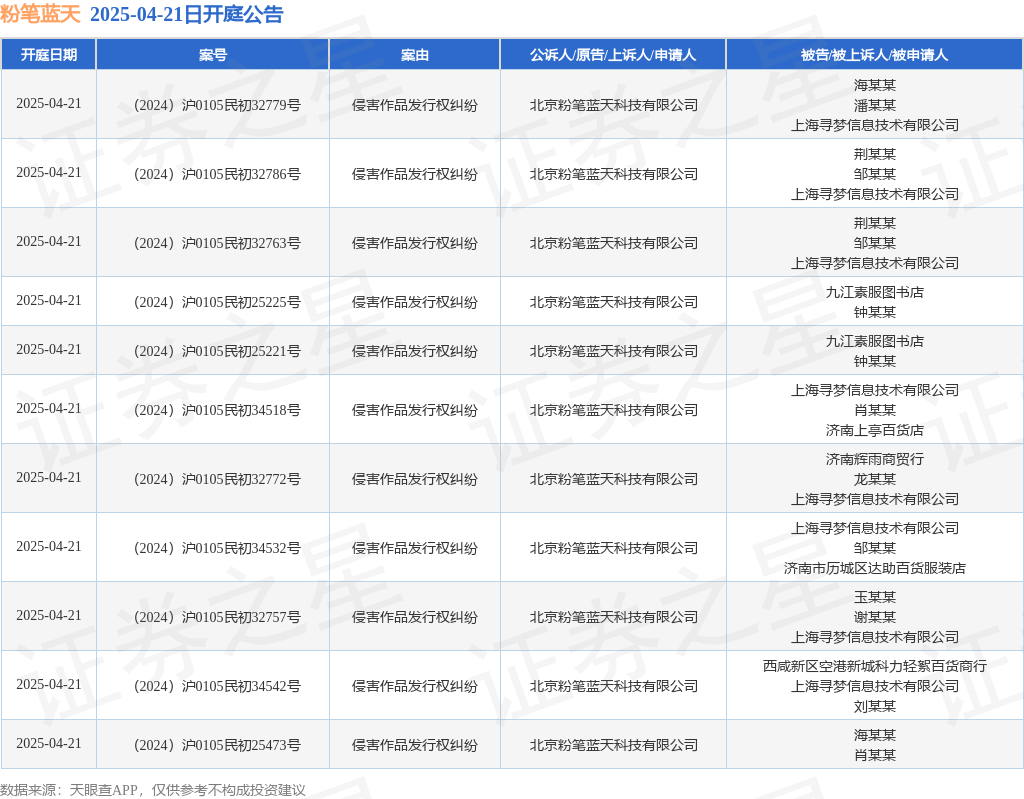Click 侵害作品发行权纠纷 in the 34542号 row
The image size is (1024, 799).
tap(415, 686)
